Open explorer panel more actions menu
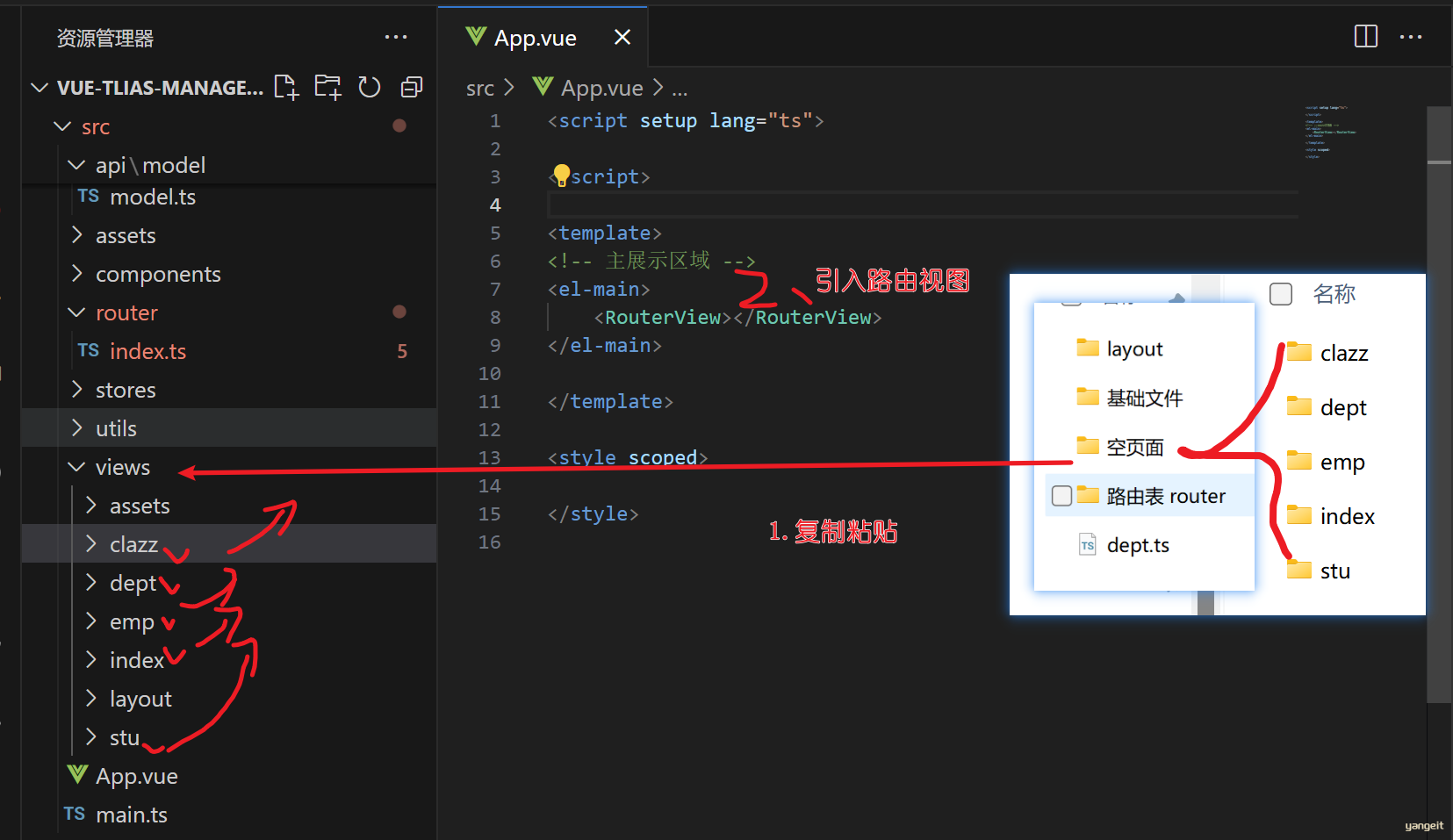This screenshot has height=840, width=1453. point(396,37)
